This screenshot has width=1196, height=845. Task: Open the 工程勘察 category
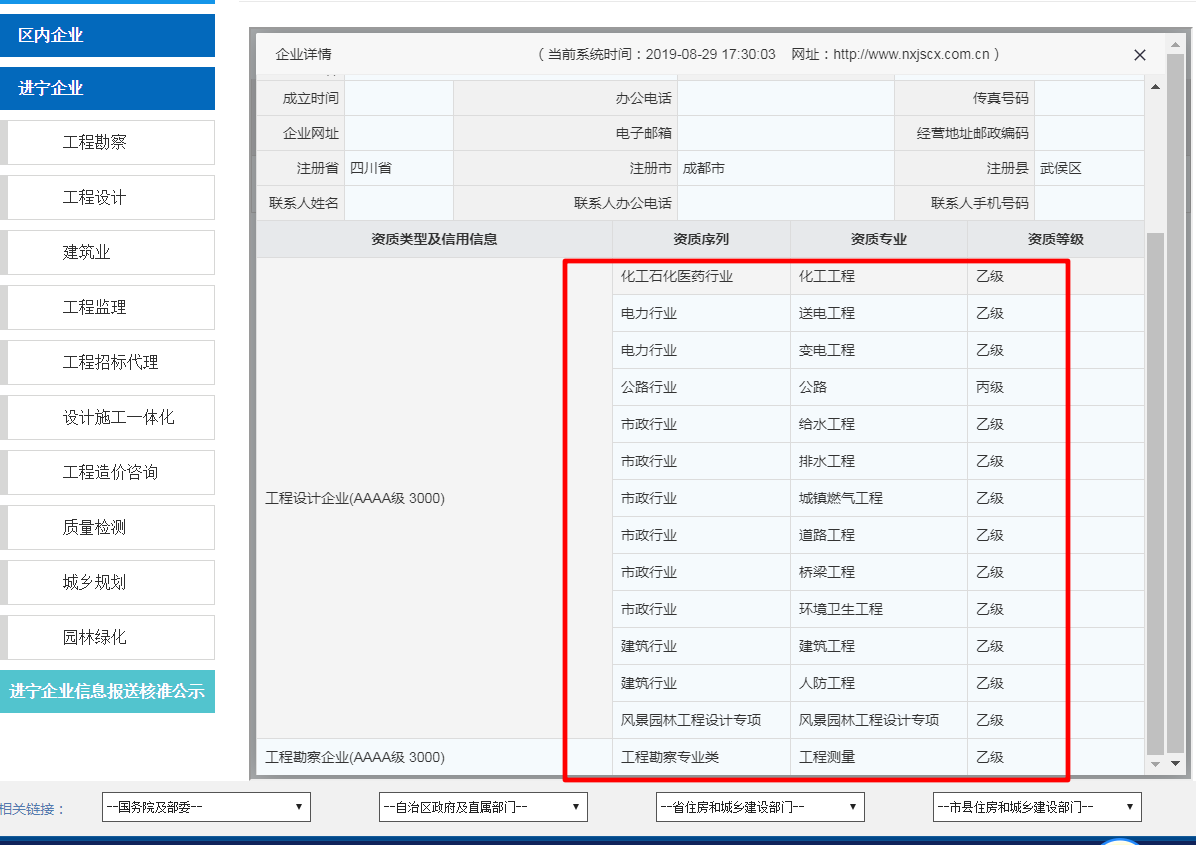tap(108, 143)
